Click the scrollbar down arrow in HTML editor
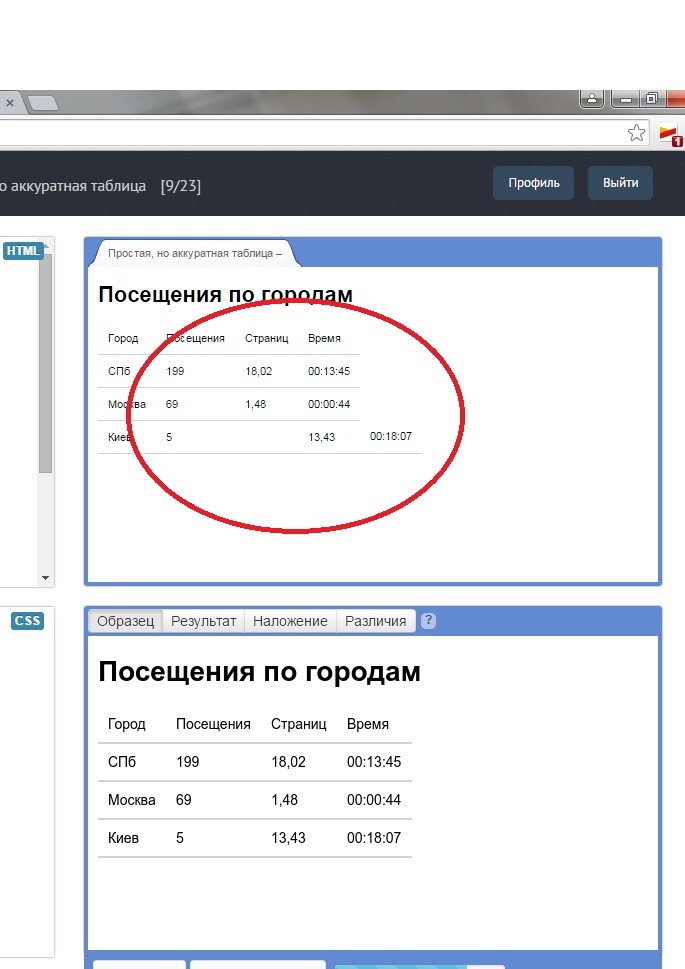The image size is (685, 969). (x=45, y=578)
